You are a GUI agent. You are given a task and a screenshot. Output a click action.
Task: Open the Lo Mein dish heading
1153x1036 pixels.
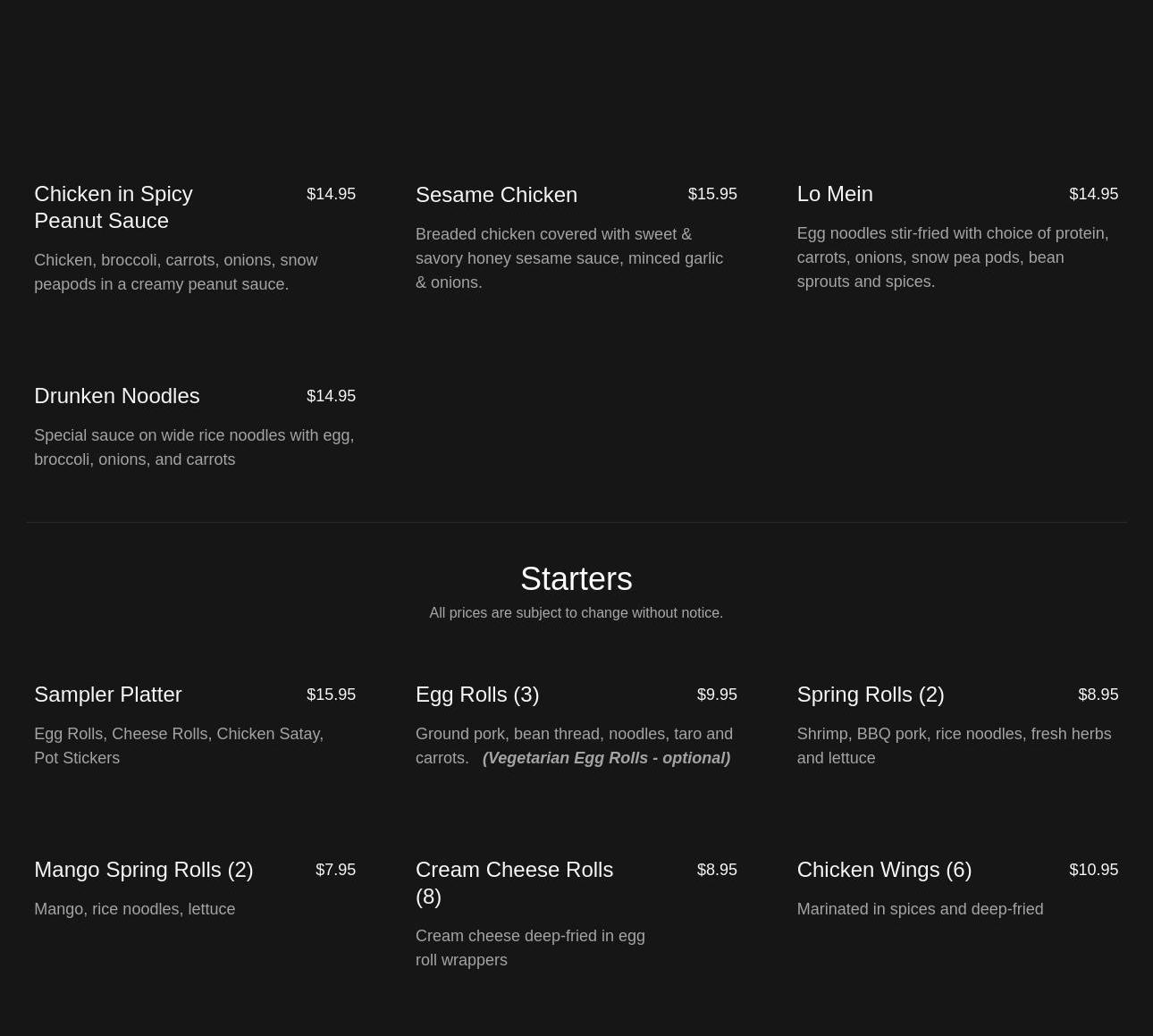pyautogui.click(x=834, y=194)
